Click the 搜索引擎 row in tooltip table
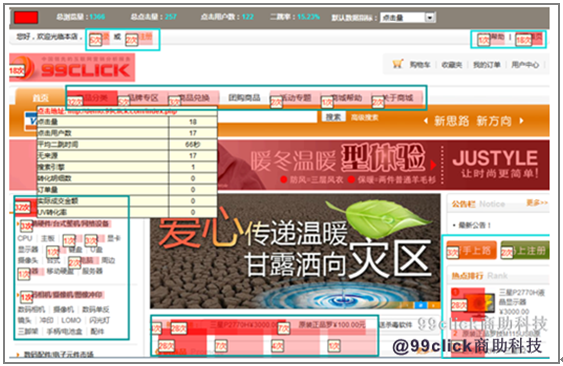 point(127,167)
